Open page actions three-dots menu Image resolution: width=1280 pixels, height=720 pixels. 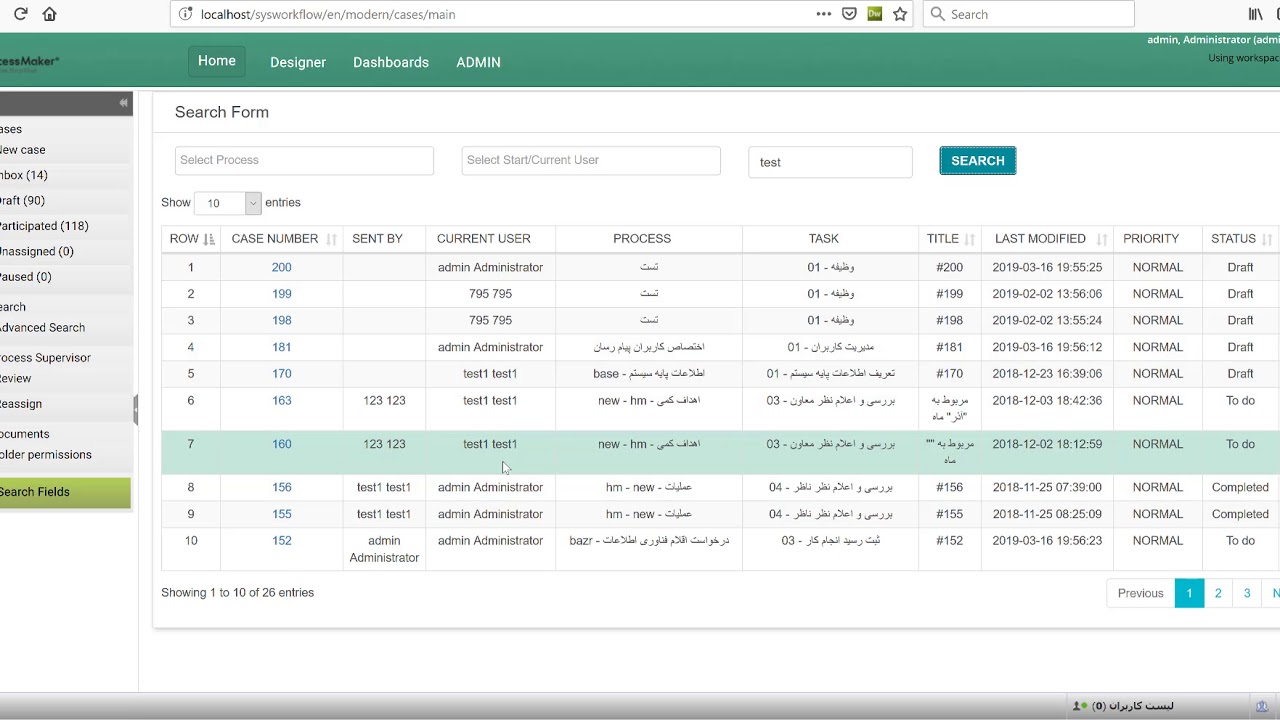[x=823, y=14]
